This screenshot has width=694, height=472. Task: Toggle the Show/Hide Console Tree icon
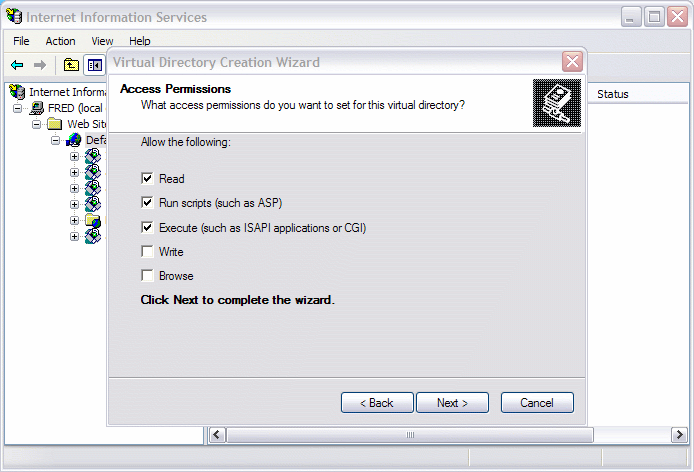pos(94,66)
